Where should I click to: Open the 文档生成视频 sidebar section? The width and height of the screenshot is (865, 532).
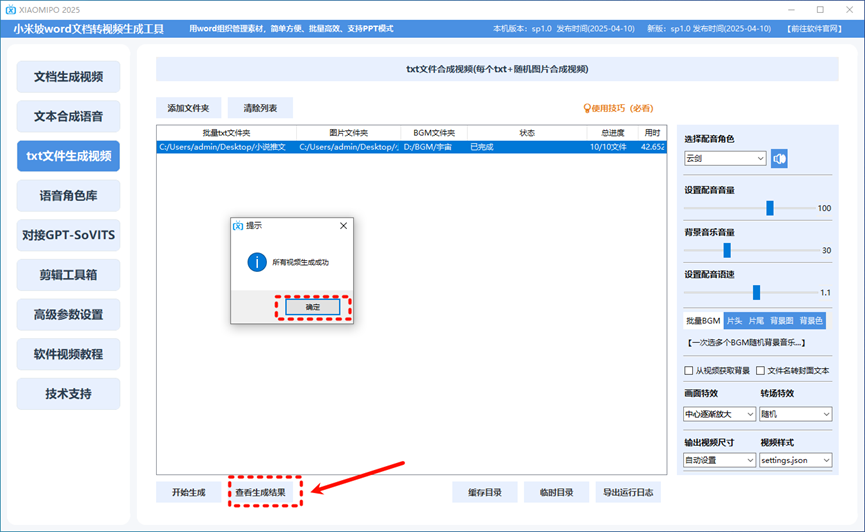[x=68, y=77]
